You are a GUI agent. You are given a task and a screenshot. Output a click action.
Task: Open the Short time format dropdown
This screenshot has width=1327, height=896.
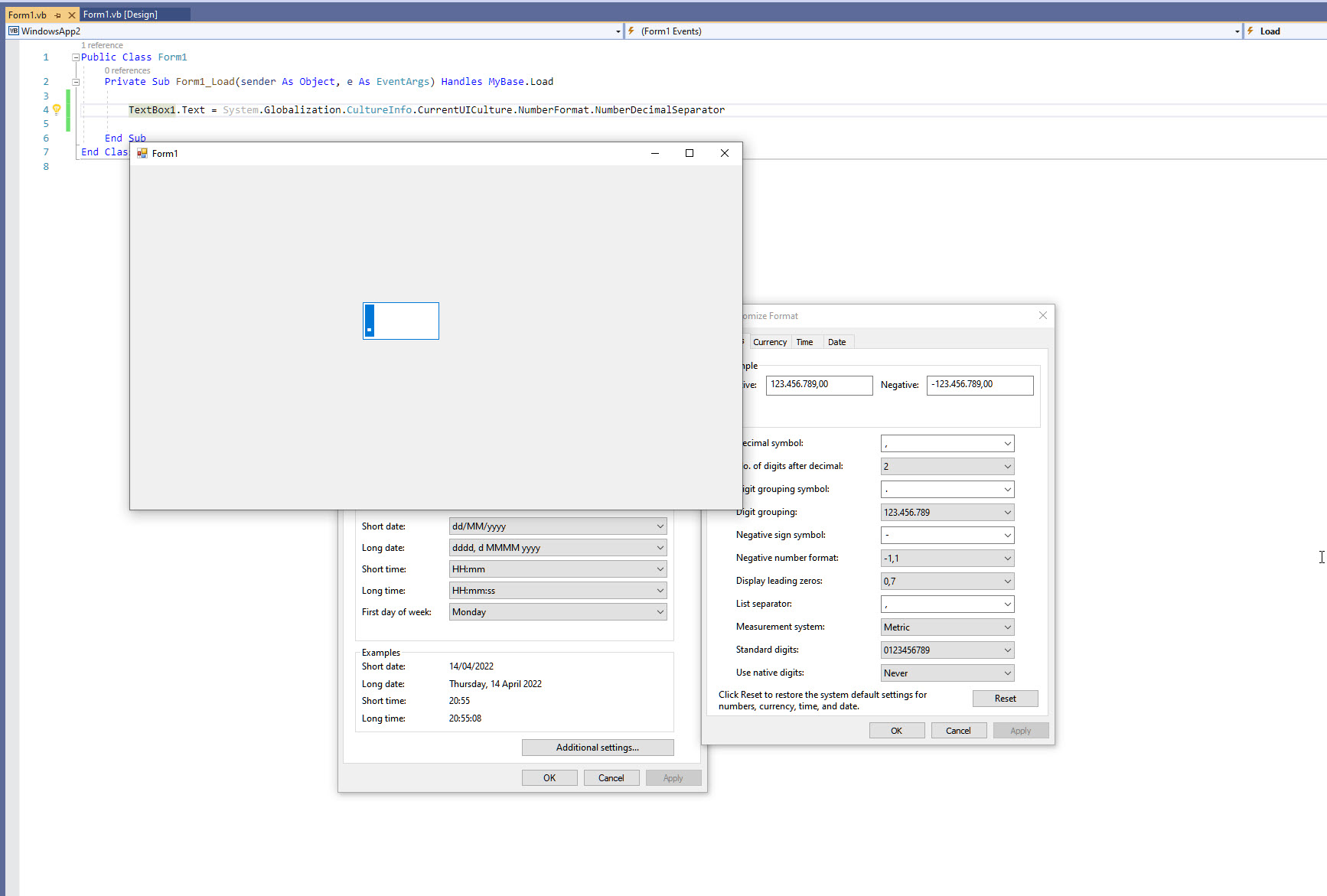coord(558,569)
